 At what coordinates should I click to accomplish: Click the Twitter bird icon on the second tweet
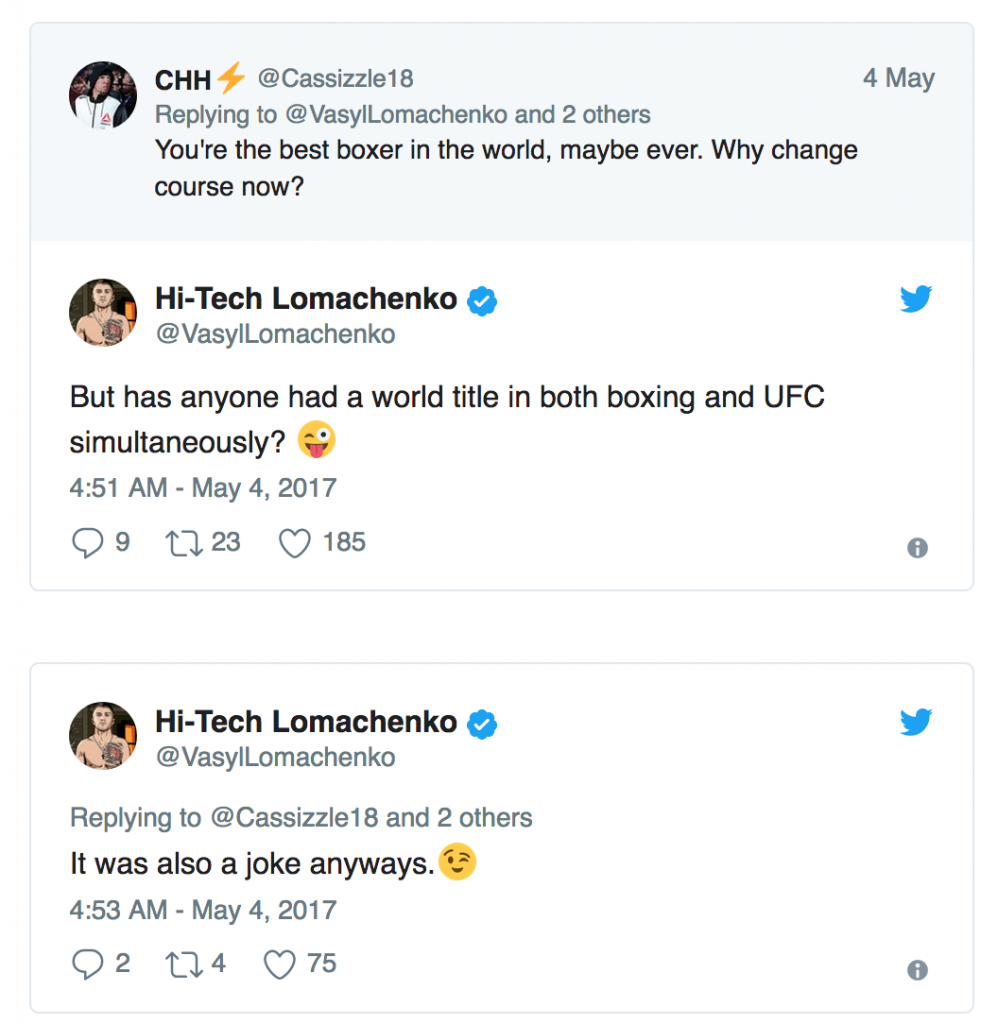[x=916, y=720]
